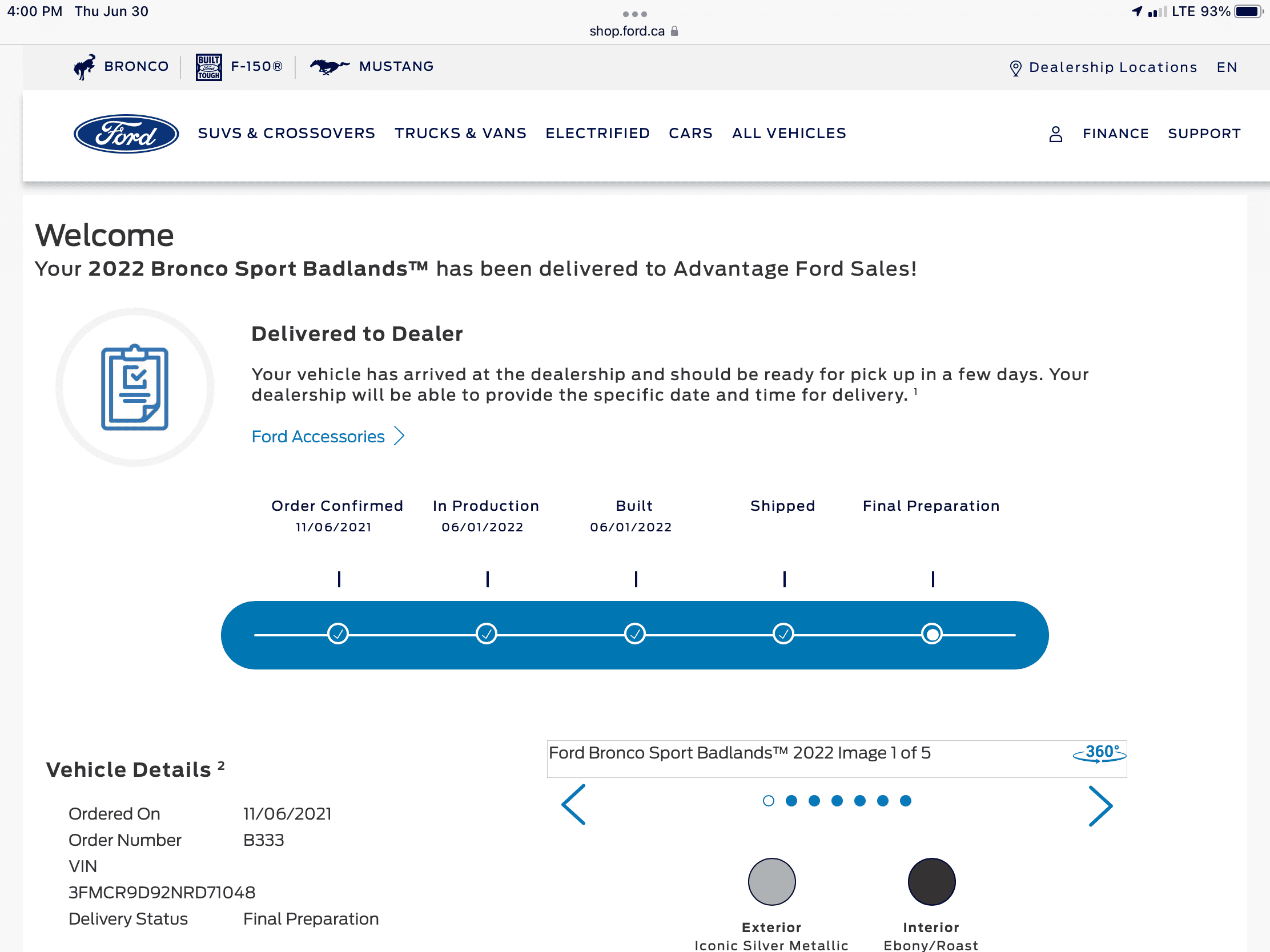Screen dimensions: 1270x952
Task: Click the Built Ford Tough F-150 badge
Action: pyautogui.click(x=208, y=67)
